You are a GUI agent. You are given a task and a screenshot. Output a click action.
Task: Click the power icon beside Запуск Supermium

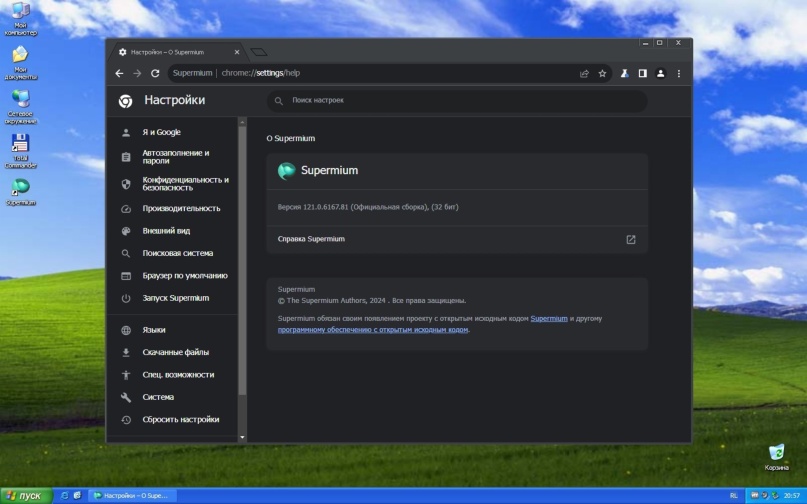click(126, 298)
